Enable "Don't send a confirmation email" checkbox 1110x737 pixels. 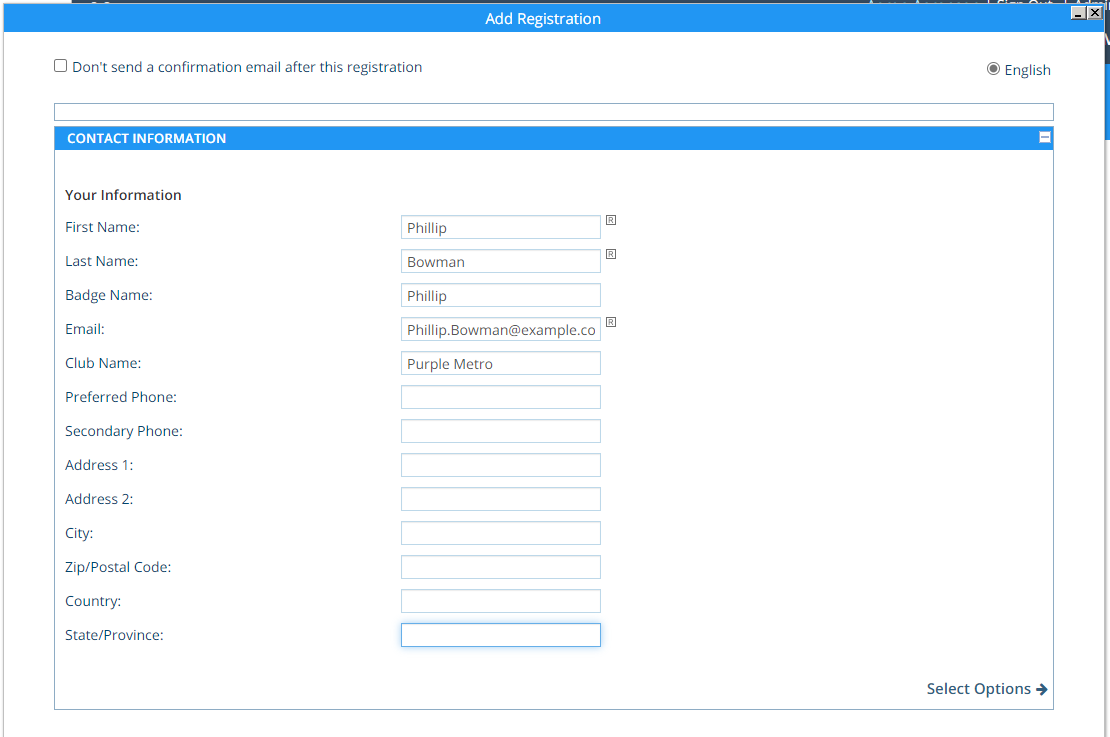tap(61, 66)
